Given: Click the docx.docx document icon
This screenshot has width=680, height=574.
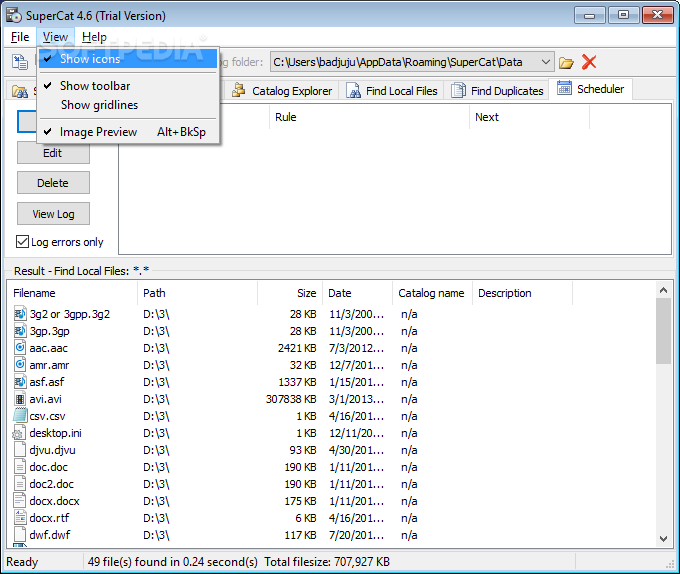Looking at the screenshot, I should (x=20, y=500).
